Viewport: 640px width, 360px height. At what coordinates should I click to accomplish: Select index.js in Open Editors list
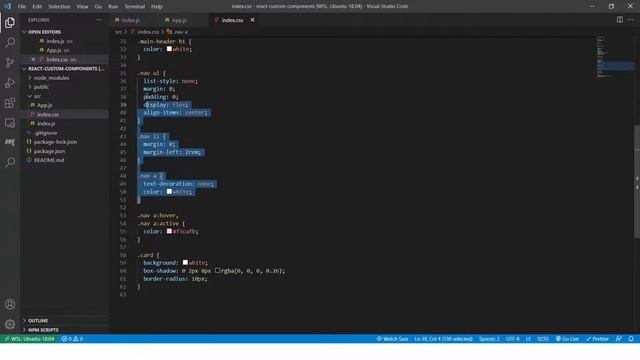(55, 41)
